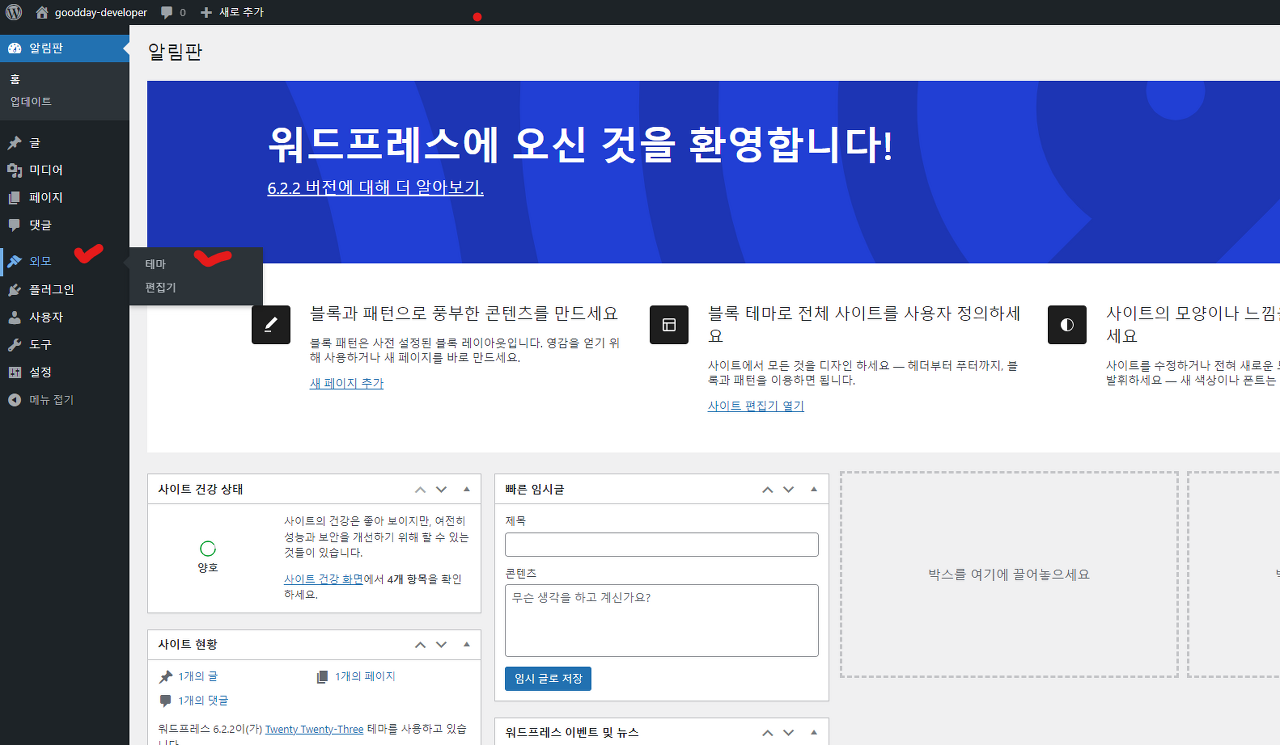The width and height of the screenshot is (1280, 745).
Task: Click the Twenty Twenty-Three theme link
Action: (x=314, y=730)
